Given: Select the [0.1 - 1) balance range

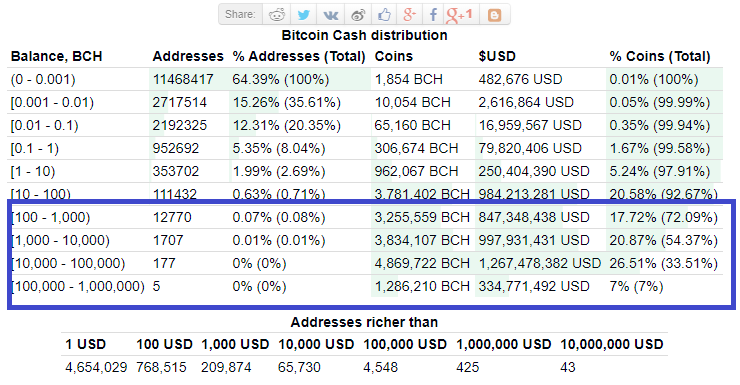Looking at the screenshot, I should [35, 149].
